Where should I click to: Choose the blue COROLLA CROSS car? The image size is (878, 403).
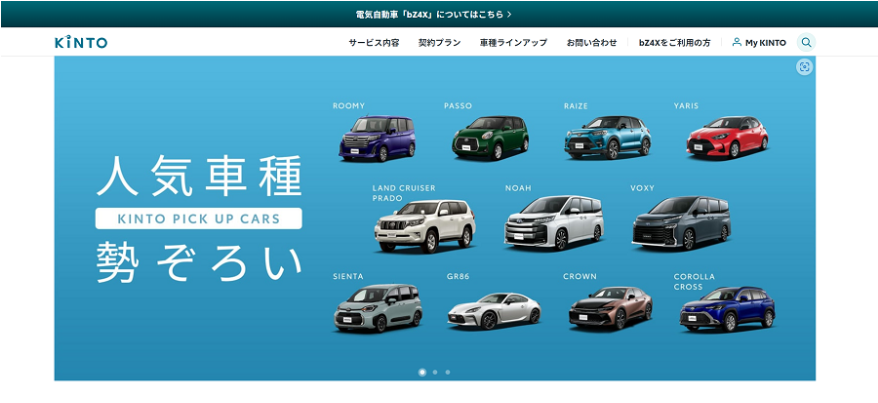point(726,311)
